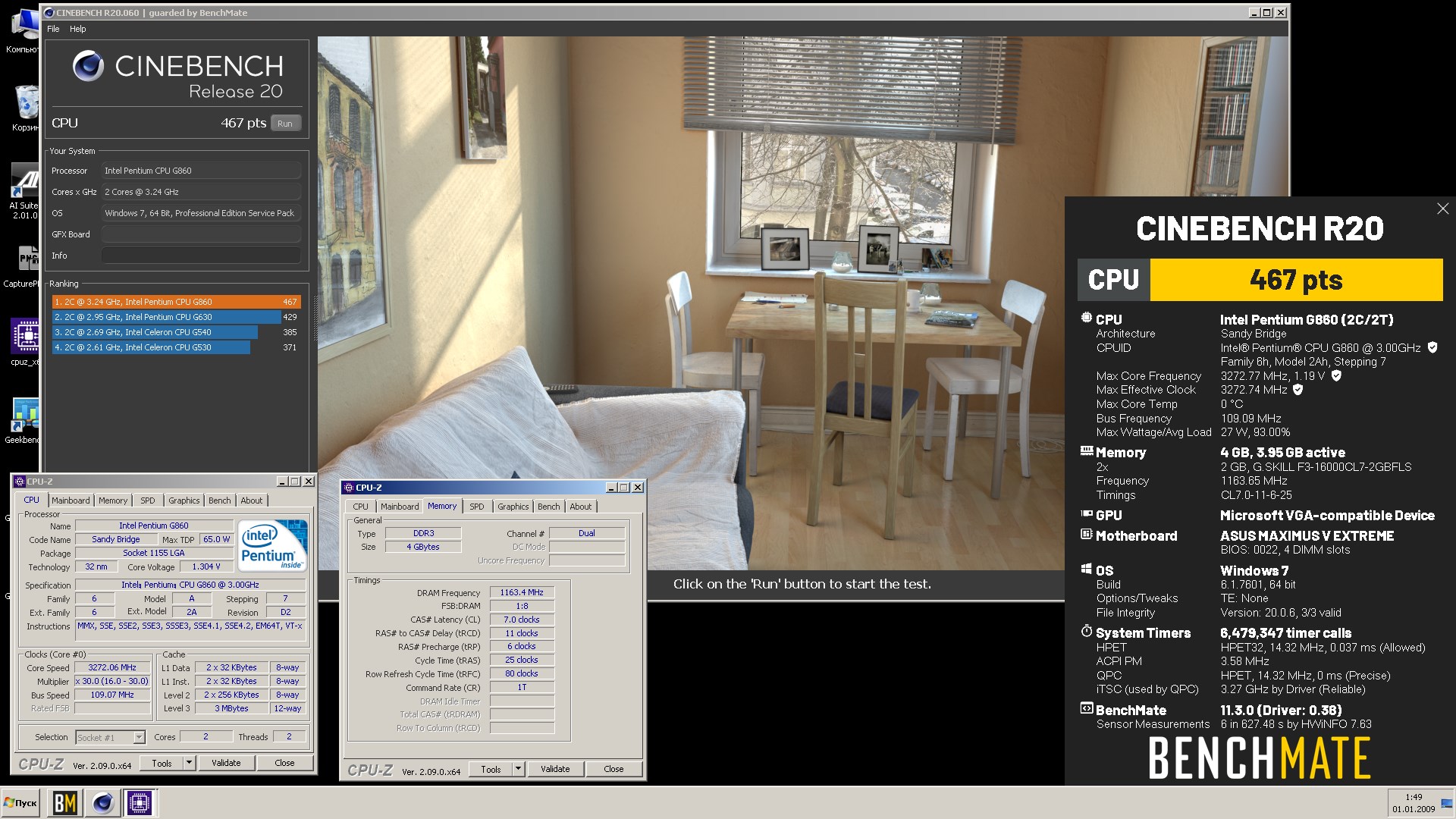Click the CPUID verified shield icon
The height and width of the screenshot is (819, 1456).
(1432, 347)
